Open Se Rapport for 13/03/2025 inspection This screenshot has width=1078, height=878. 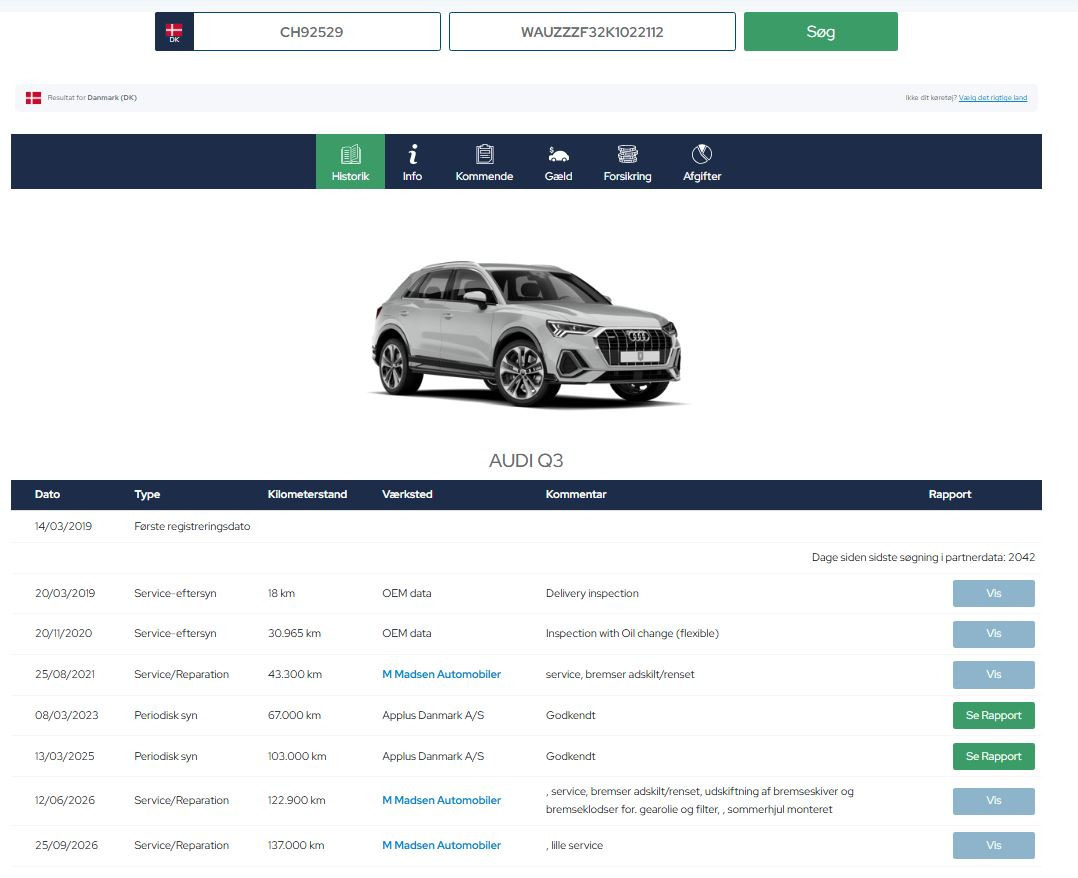click(x=993, y=756)
